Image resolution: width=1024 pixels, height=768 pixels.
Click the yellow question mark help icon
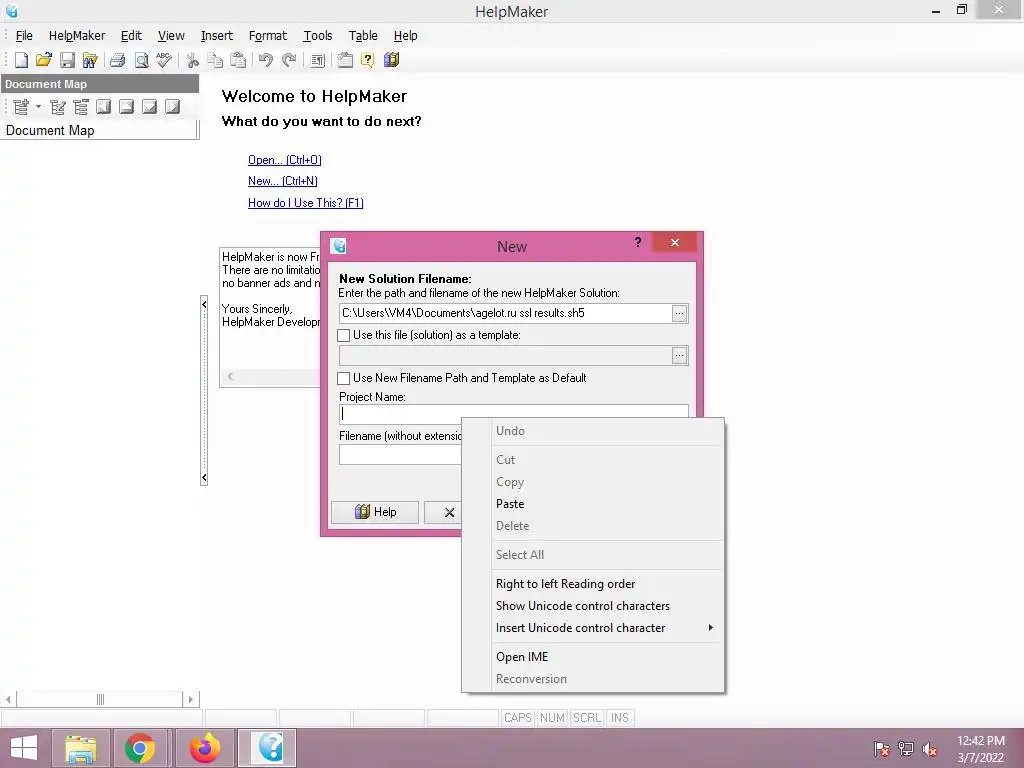[368, 60]
